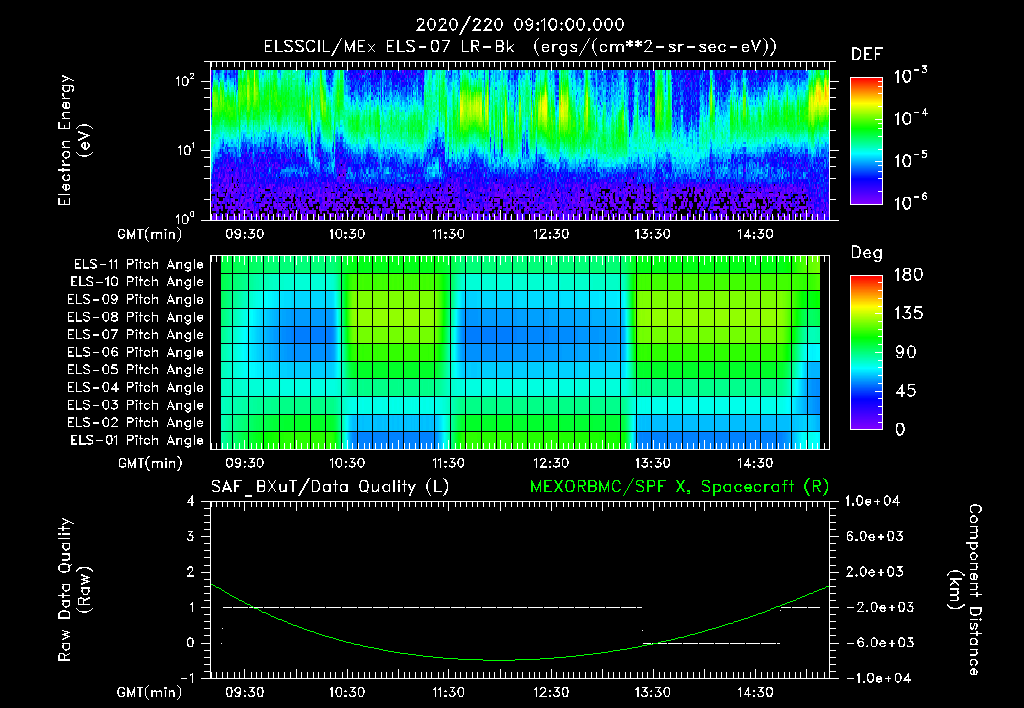Click 09:30 under the data quality plot

coord(244,692)
